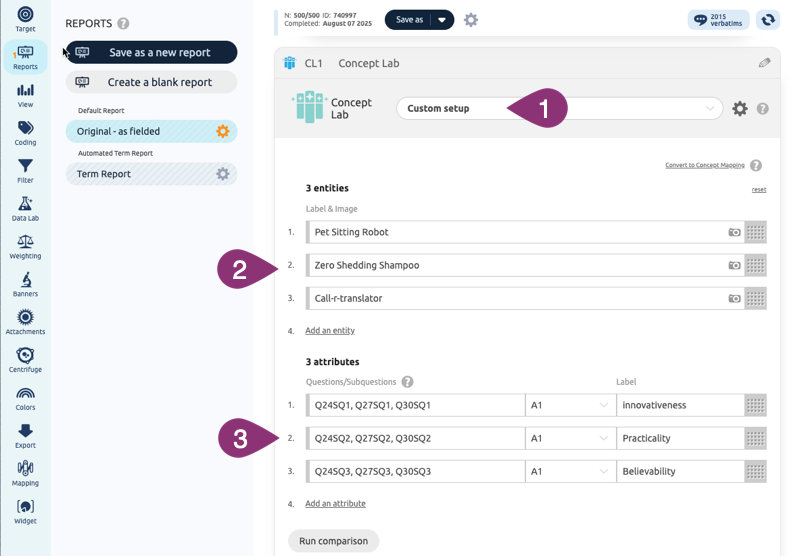
Task: Click help icon next to REPORTS heading
Action: point(123,23)
